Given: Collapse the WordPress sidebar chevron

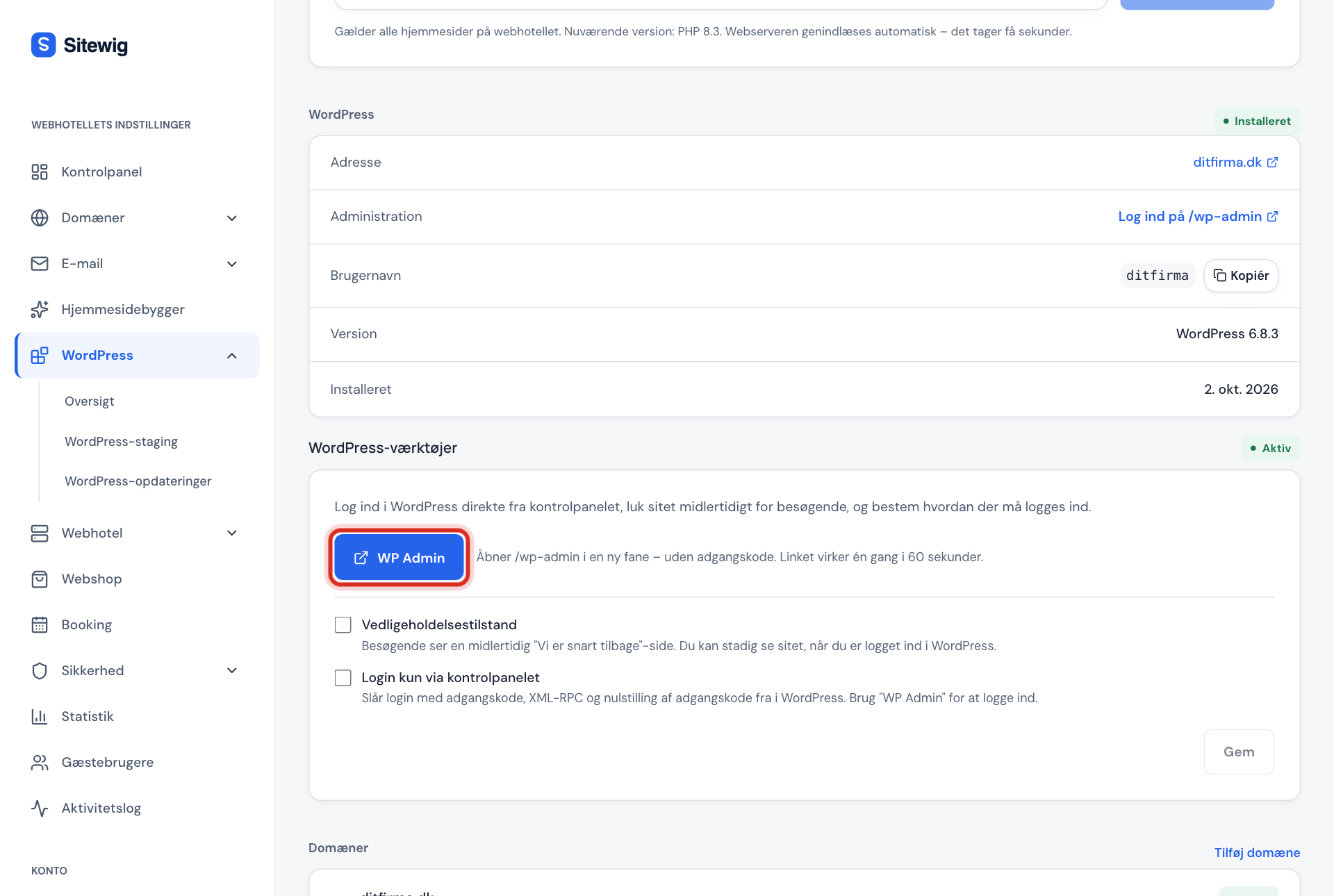Looking at the screenshot, I should click(232, 355).
